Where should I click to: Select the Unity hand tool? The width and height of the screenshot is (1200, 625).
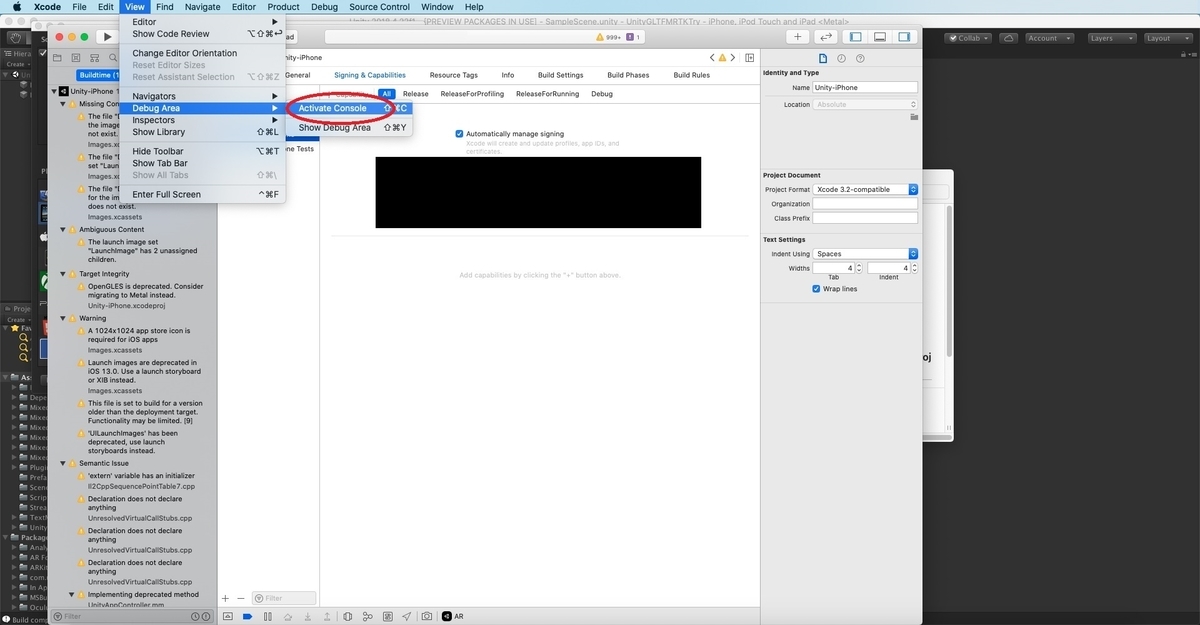pyautogui.click(x=16, y=38)
